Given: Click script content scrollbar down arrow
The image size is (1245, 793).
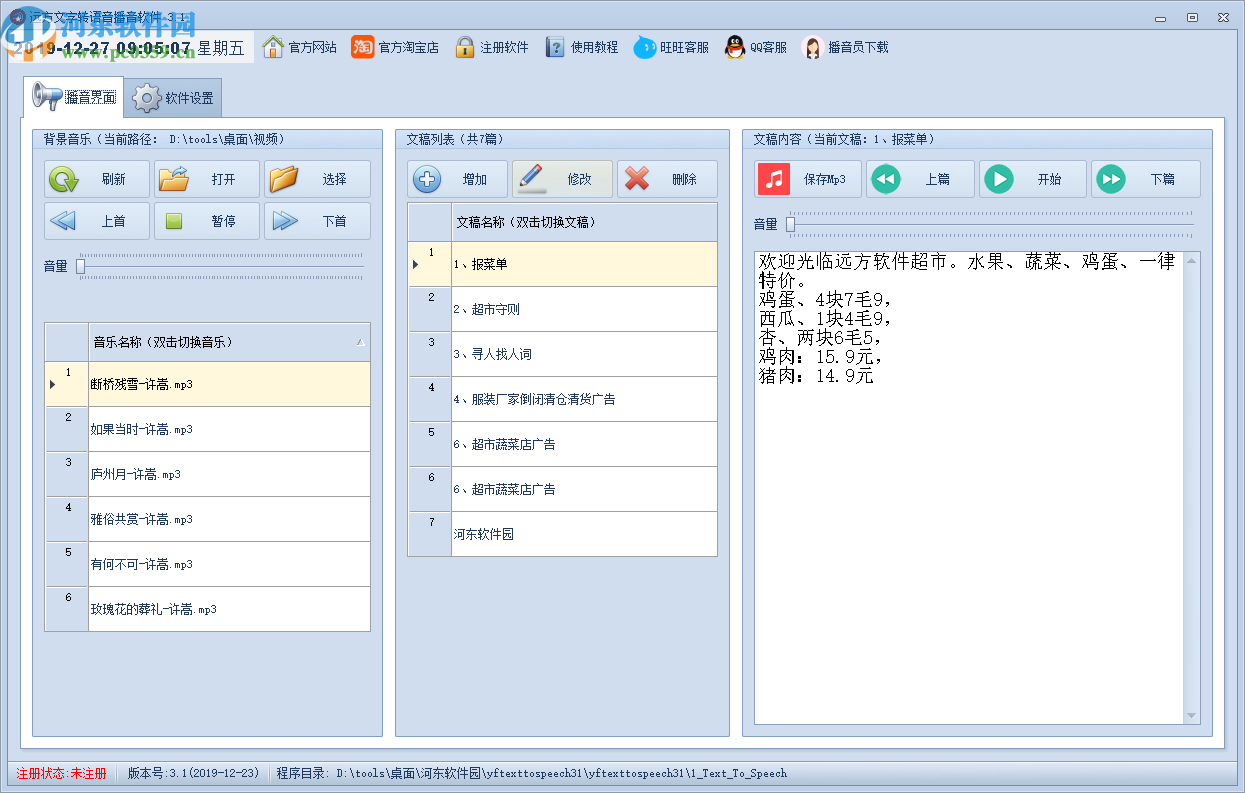Looking at the screenshot, I should [x=1191, y=716].
